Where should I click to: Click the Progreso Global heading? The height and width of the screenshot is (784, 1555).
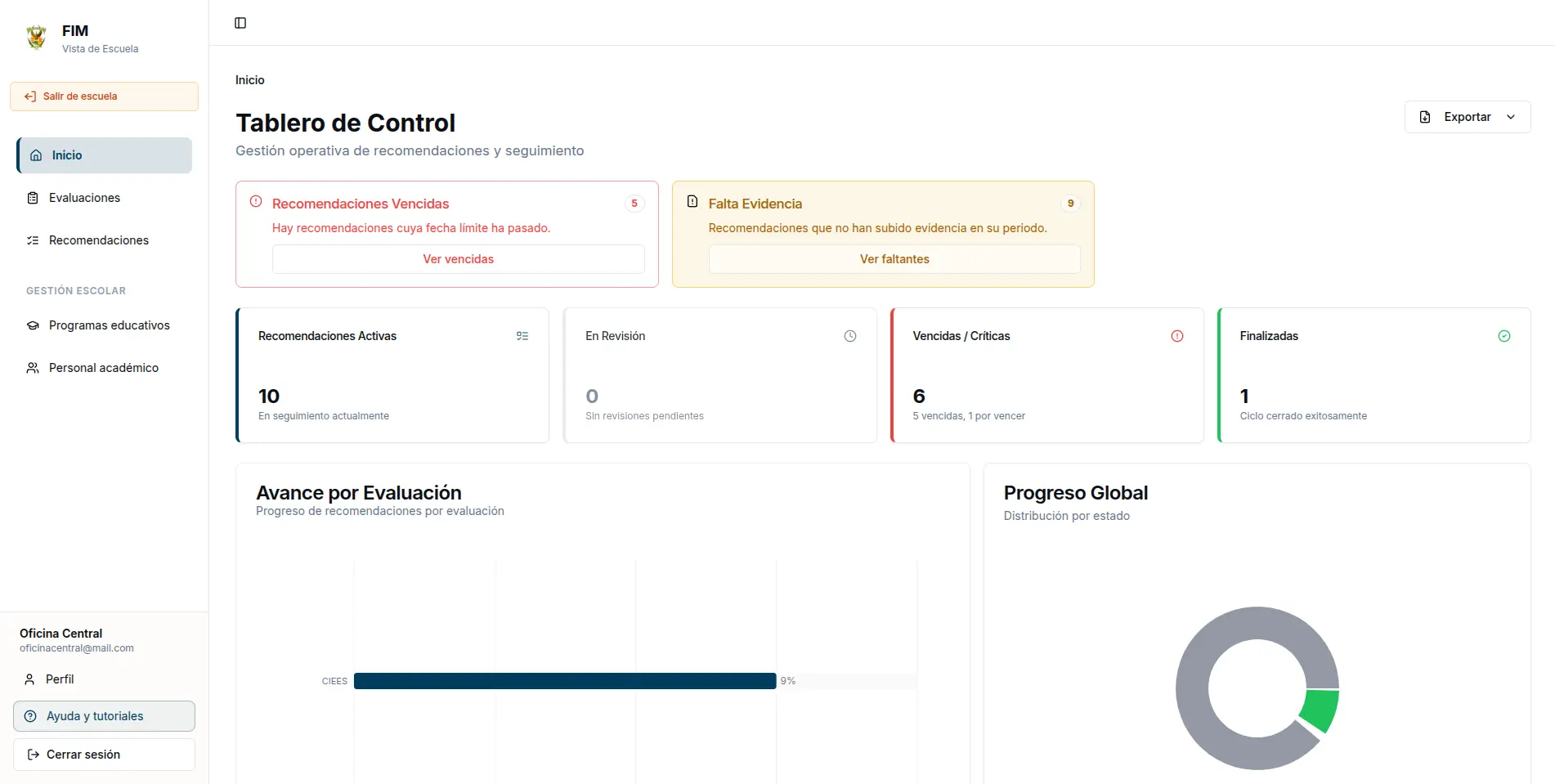point(1076,493)
